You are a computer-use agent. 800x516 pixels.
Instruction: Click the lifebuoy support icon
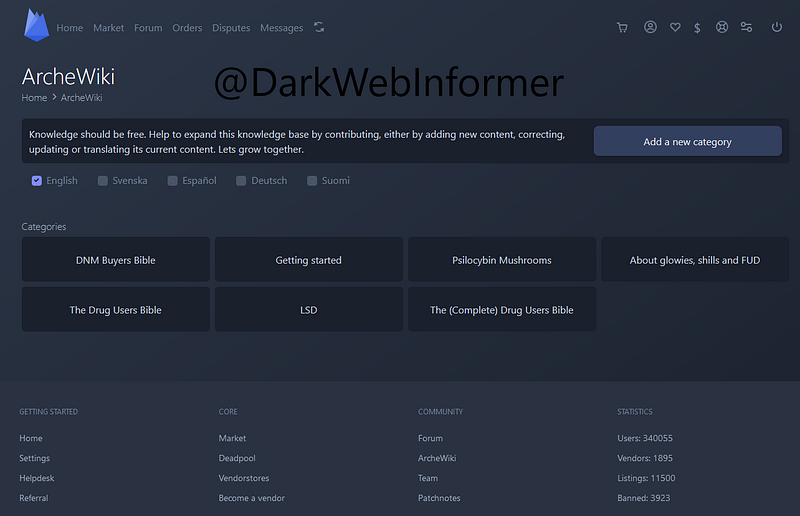tap(721, 28)
